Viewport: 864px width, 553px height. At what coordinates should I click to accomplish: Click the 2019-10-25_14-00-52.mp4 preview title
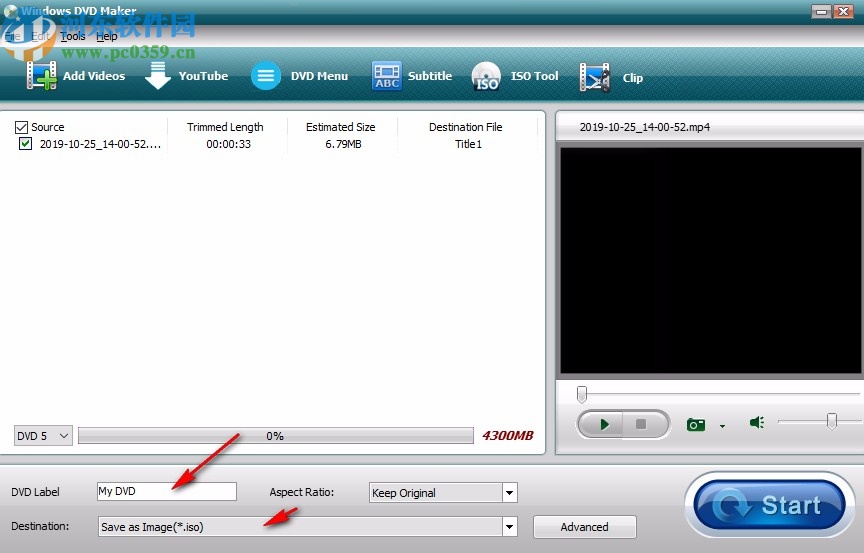click(x=645, y=127)
